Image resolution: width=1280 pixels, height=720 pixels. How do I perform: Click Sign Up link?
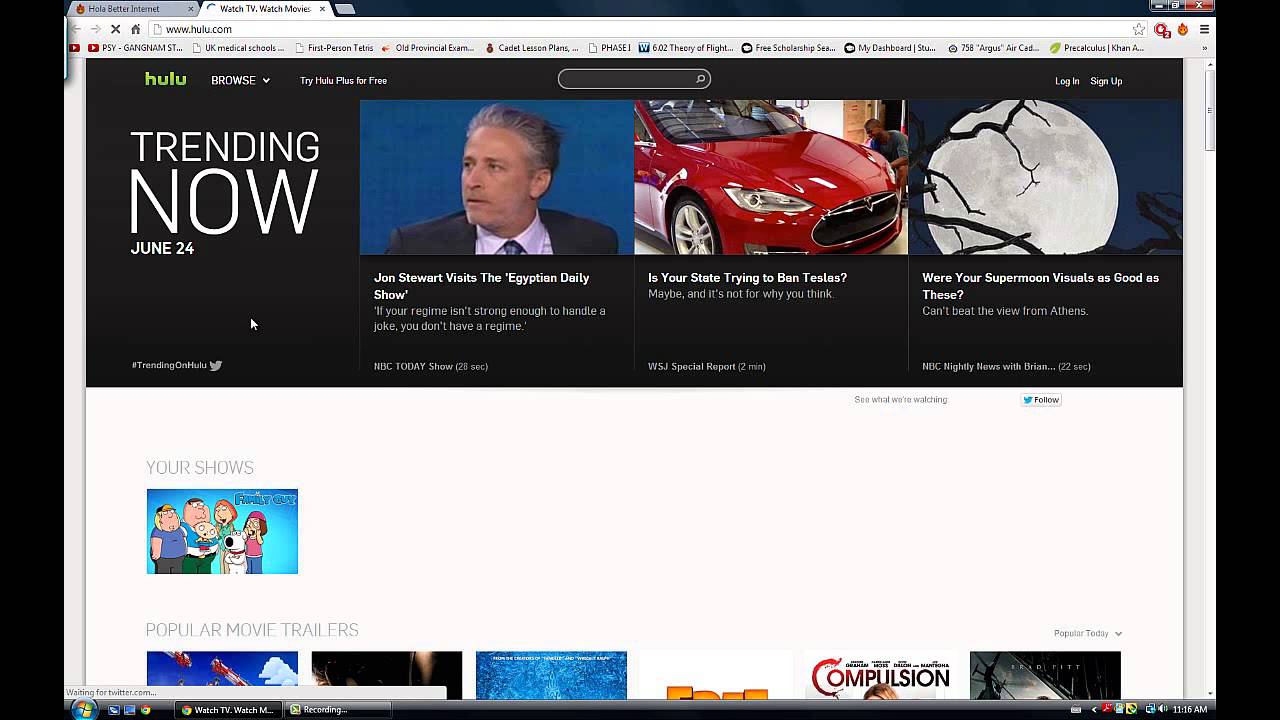[1106, 81]
